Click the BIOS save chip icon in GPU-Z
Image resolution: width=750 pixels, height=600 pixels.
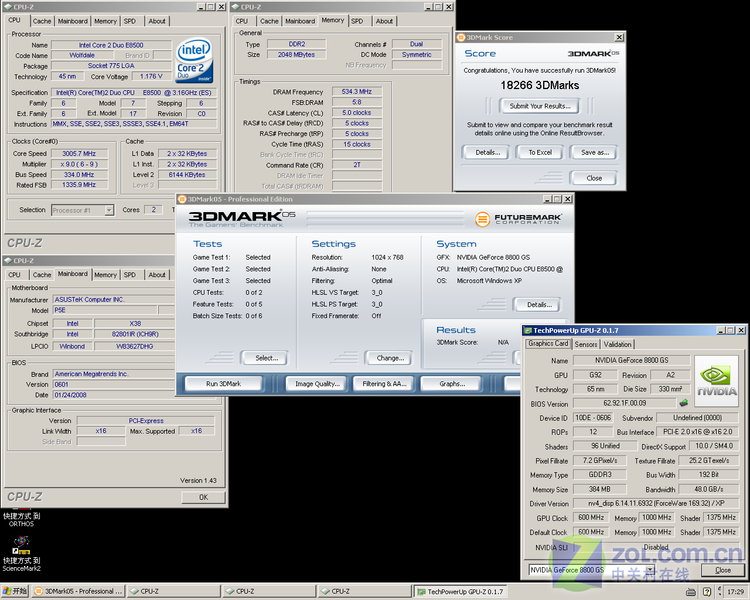point(684,403)
